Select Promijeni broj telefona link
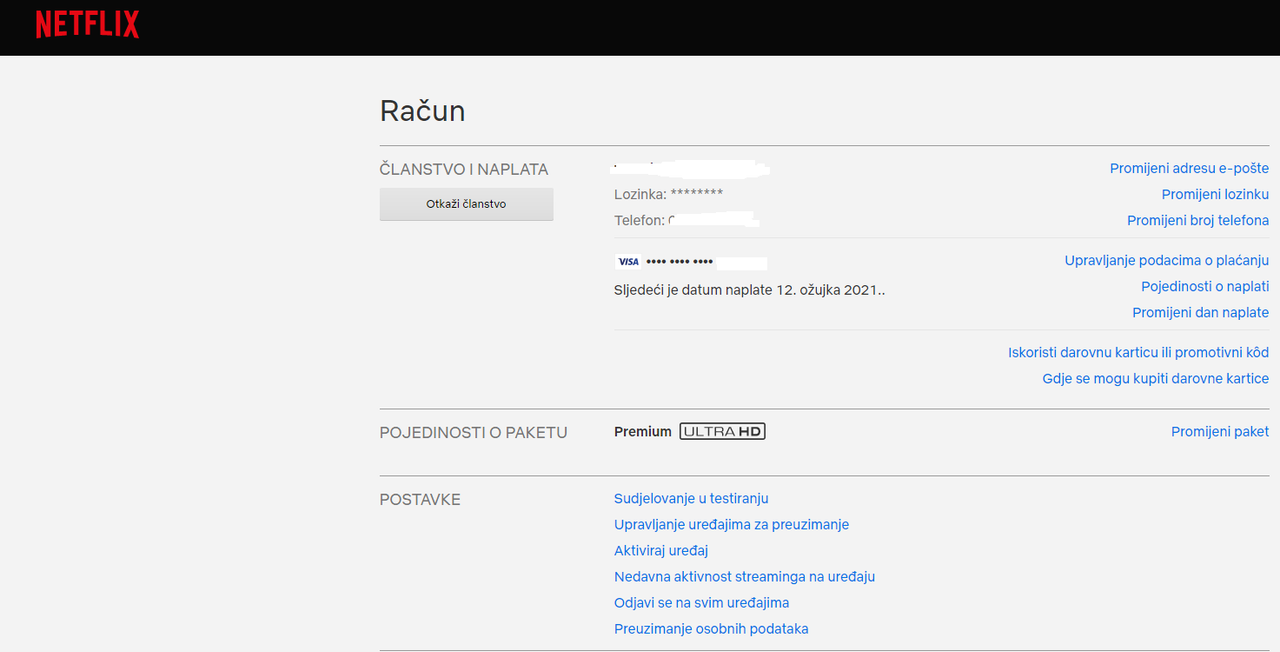The height and width of the screenshot is (652, 1280). 1198,221
